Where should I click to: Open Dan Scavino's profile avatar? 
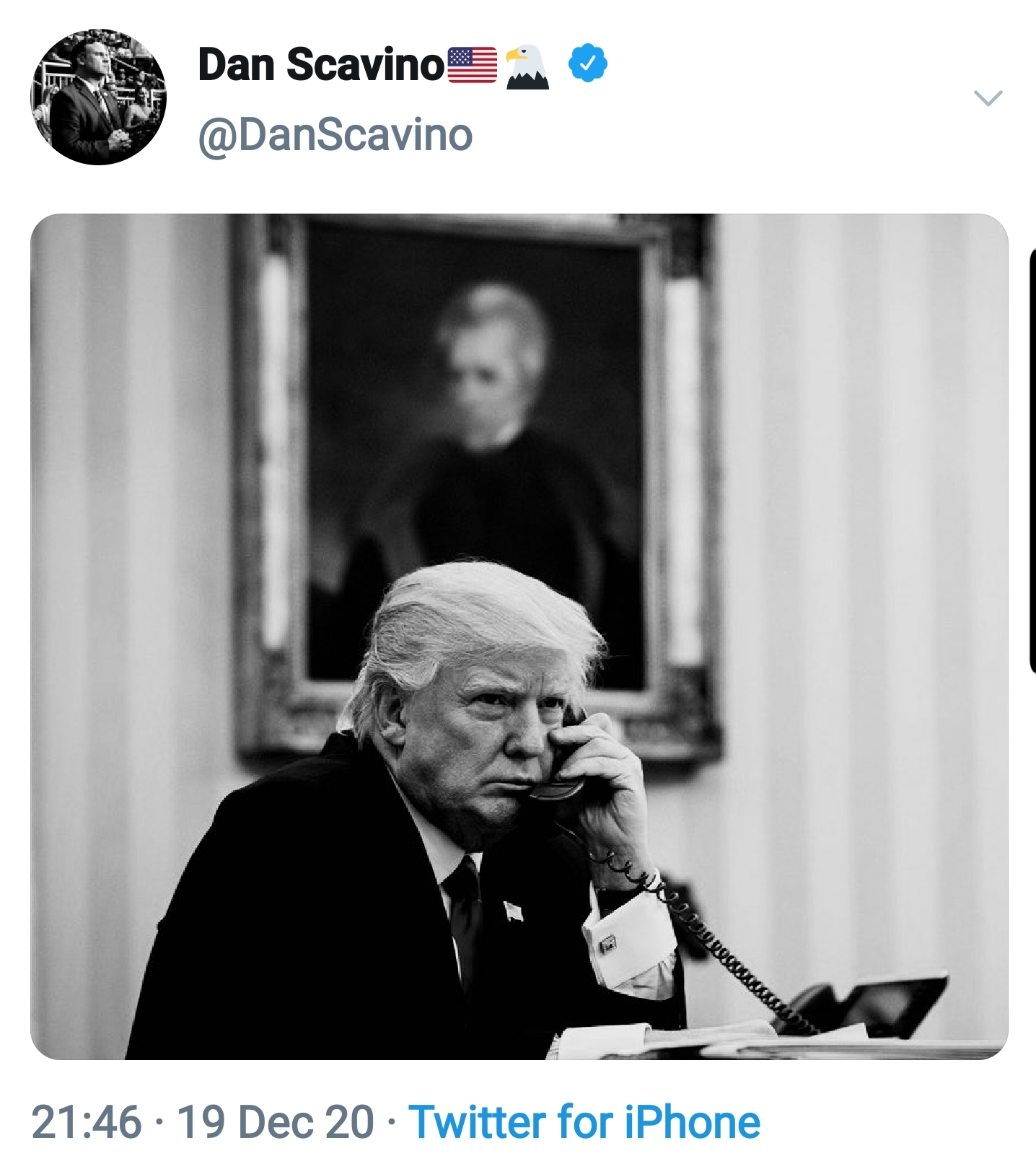pos(98,97)
